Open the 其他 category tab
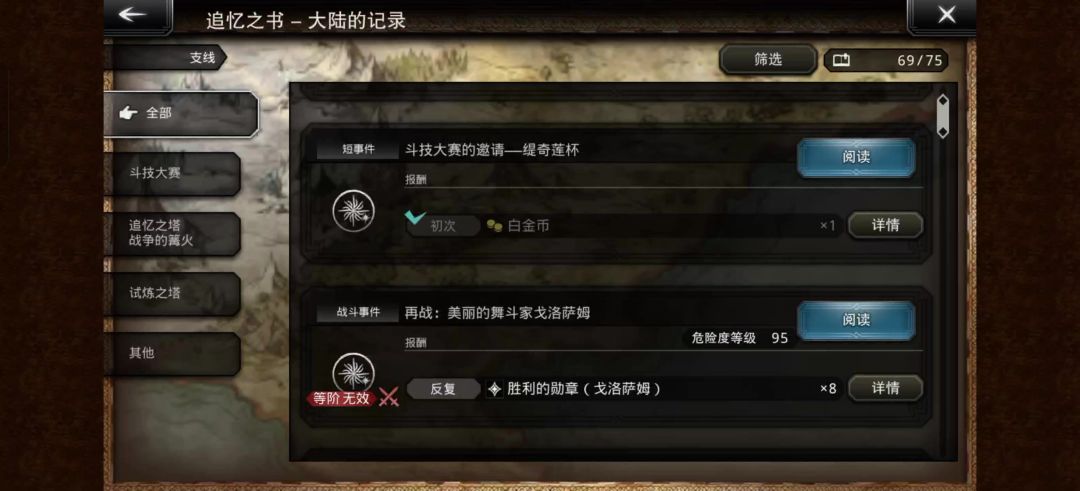Viewport: 1080px width, 491px height. (172, 353)
